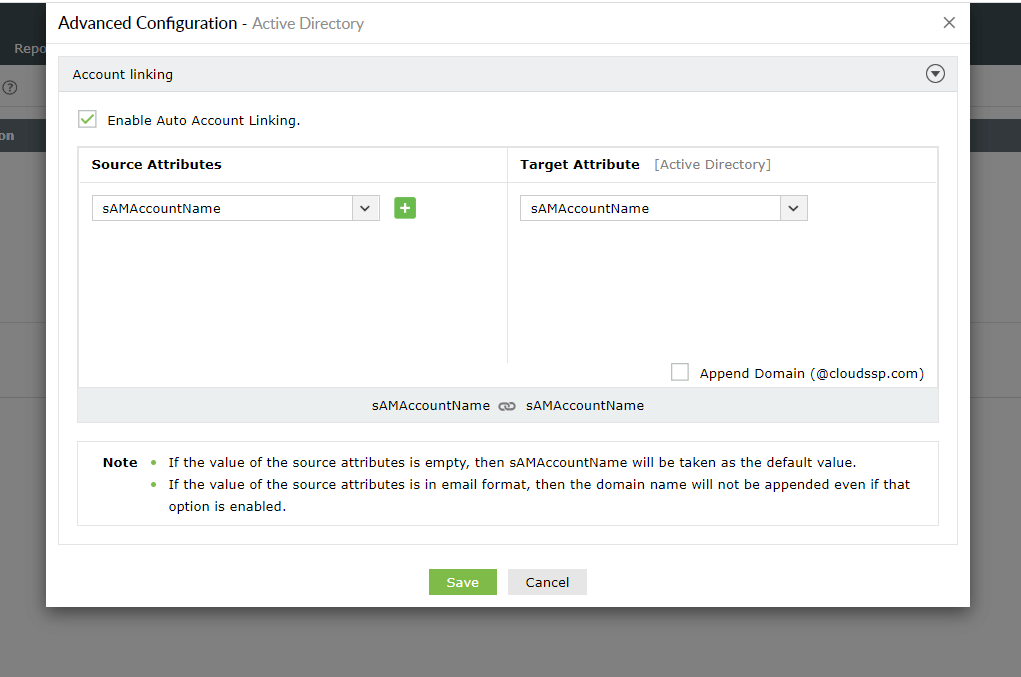The width and height of the screenshot is (1021, 677).
Task: Click the Source Attributes dropdown arrow
Action: coord(365,208)
